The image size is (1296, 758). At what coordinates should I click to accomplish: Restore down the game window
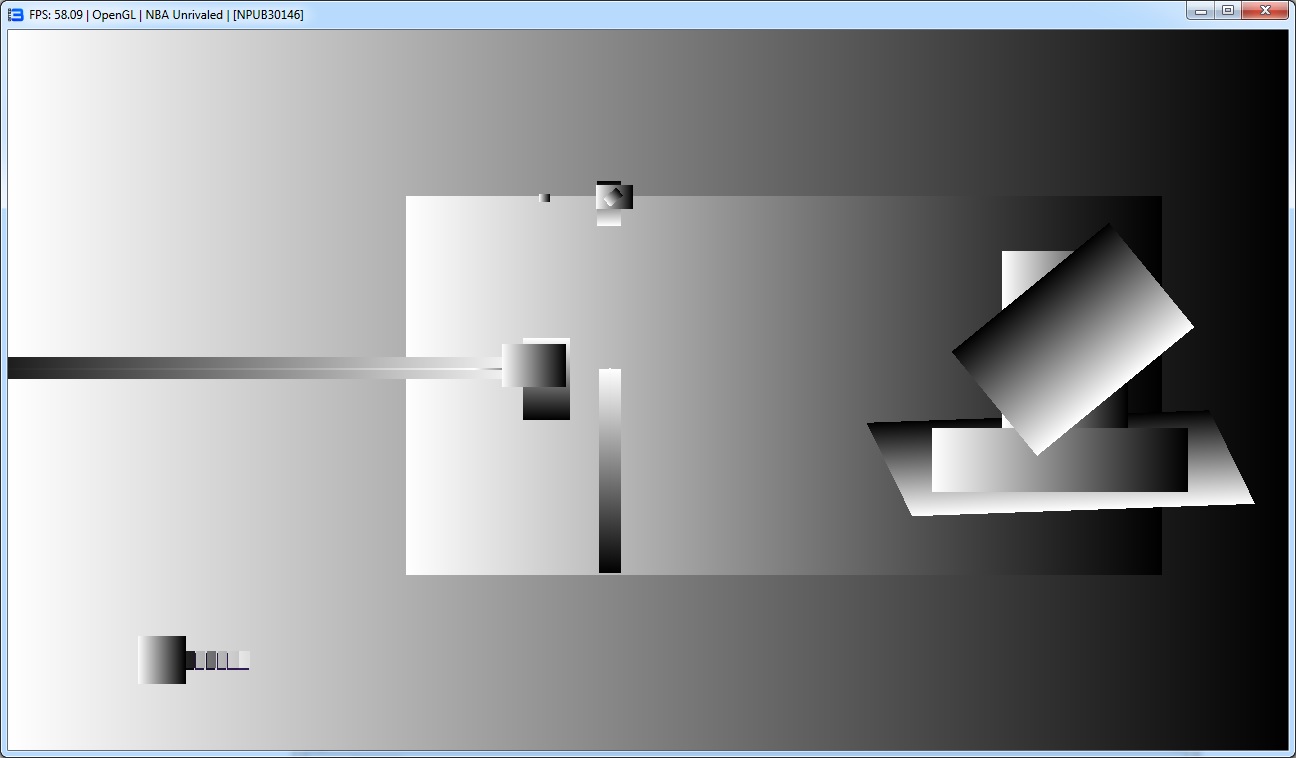1228,11
